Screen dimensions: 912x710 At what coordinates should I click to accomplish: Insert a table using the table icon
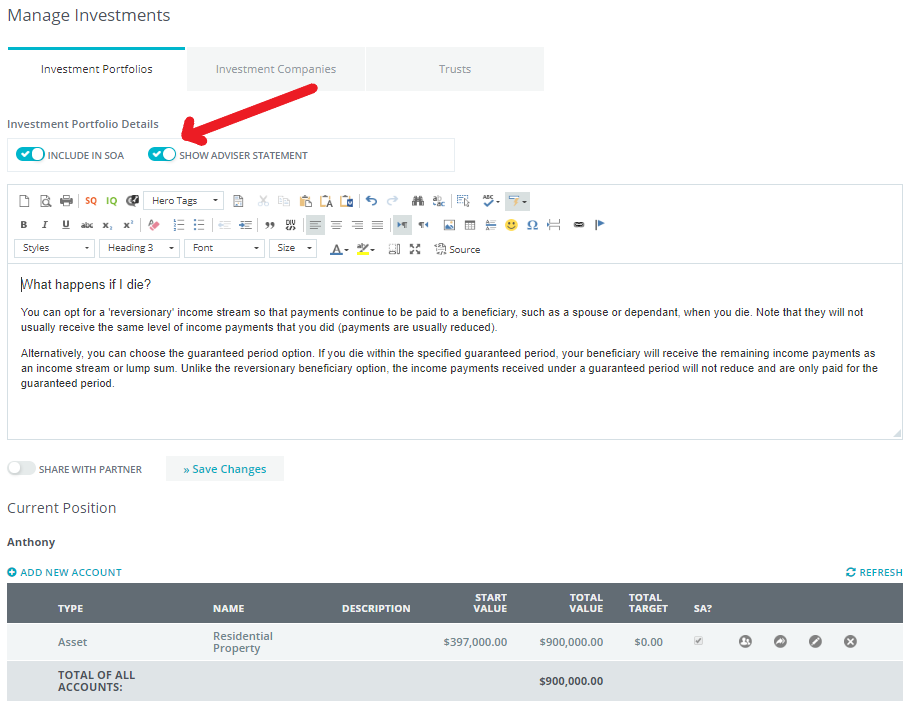(469, 225)
